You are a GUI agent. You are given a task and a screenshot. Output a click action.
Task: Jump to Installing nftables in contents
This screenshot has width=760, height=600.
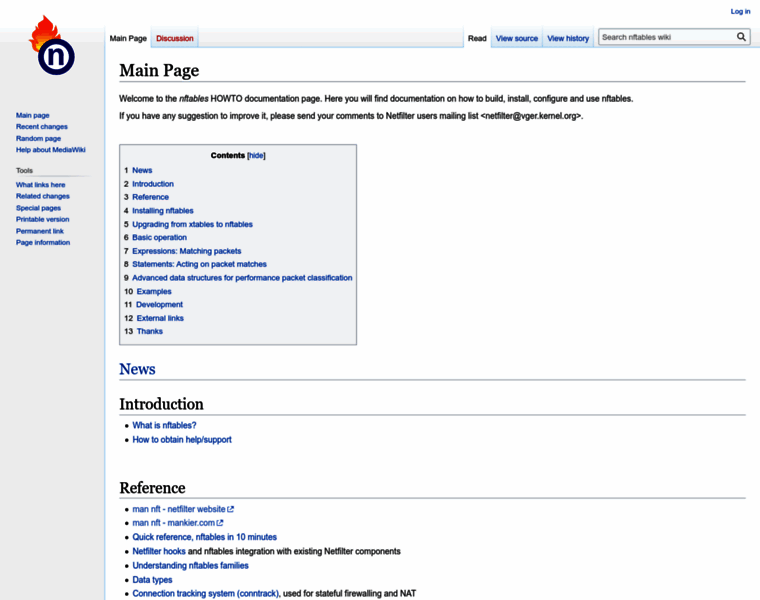point(162,210)
